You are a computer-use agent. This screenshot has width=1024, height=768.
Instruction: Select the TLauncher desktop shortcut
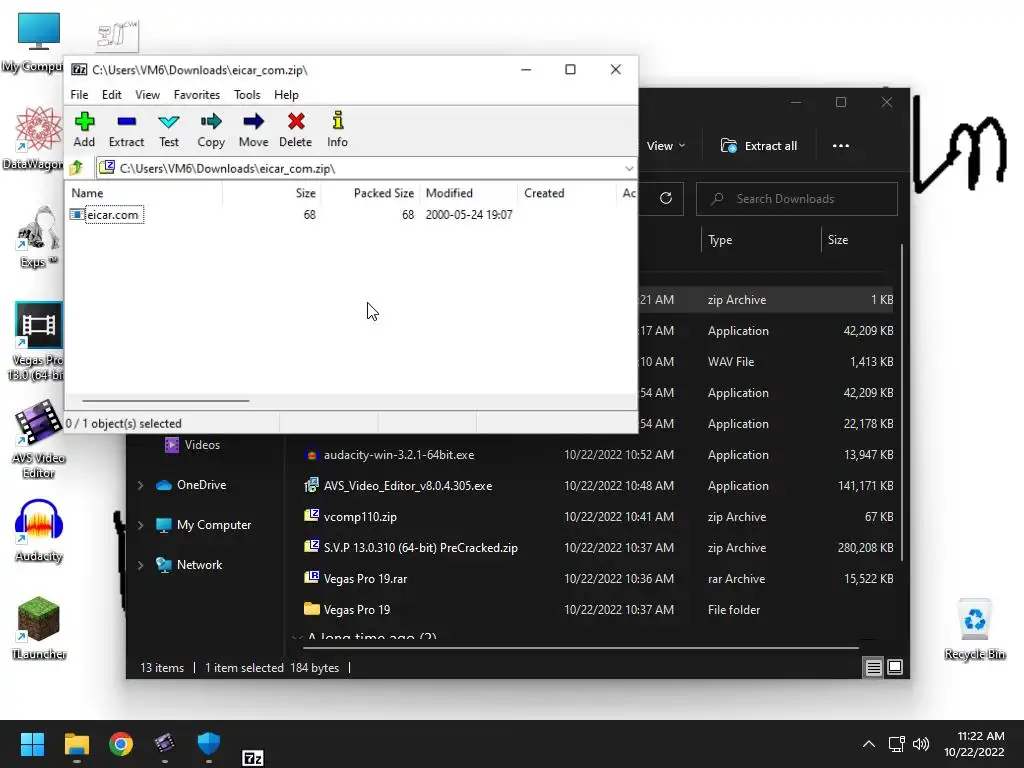tap(39, 628)
